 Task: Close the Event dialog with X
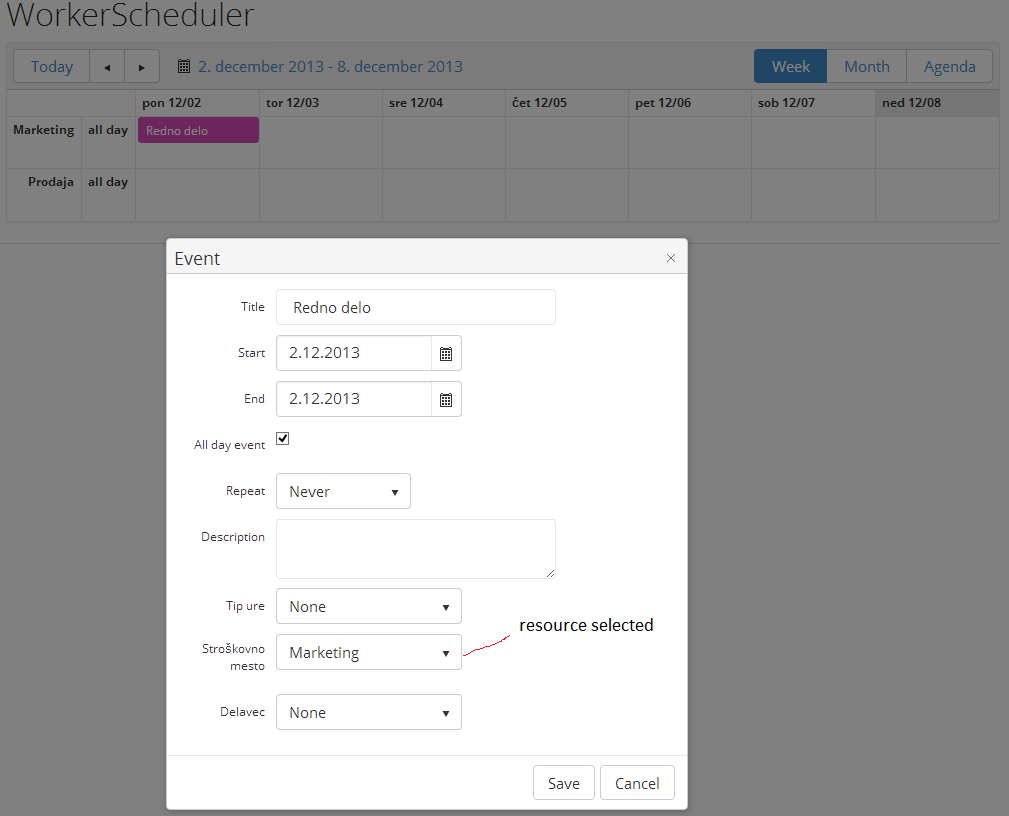(671, 258)
